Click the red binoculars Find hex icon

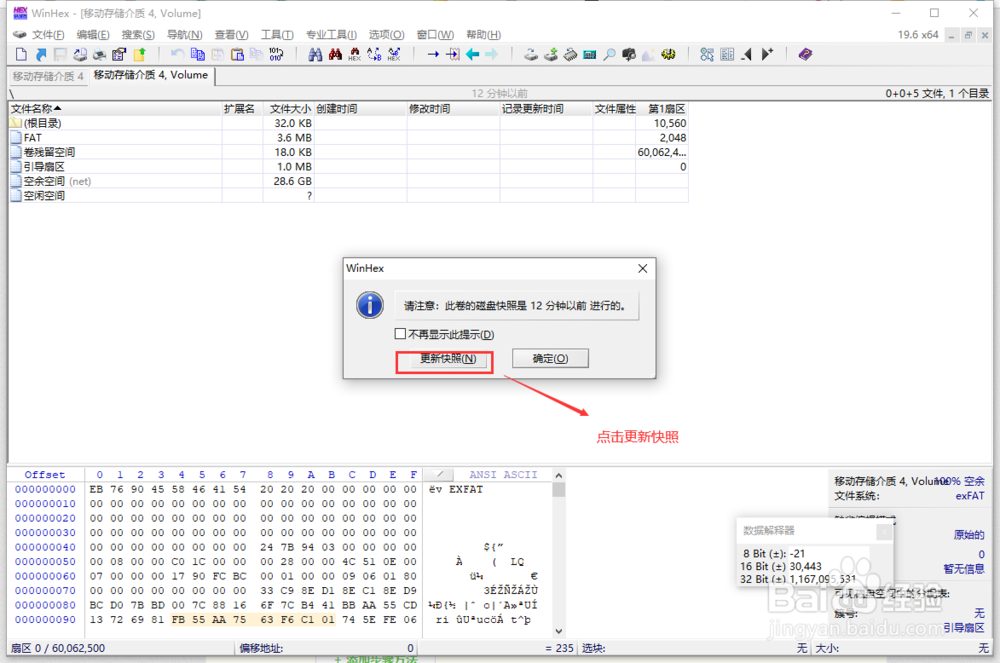(x=335, y=54)
